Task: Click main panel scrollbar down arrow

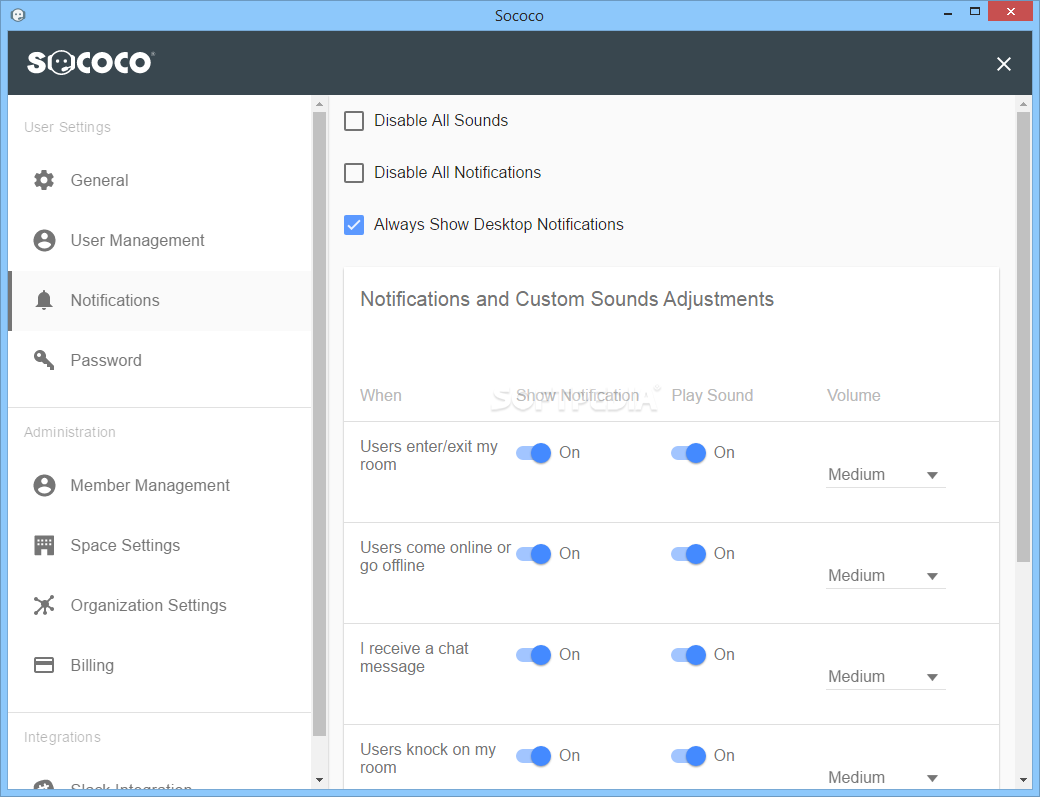Action: [1023, 780]
